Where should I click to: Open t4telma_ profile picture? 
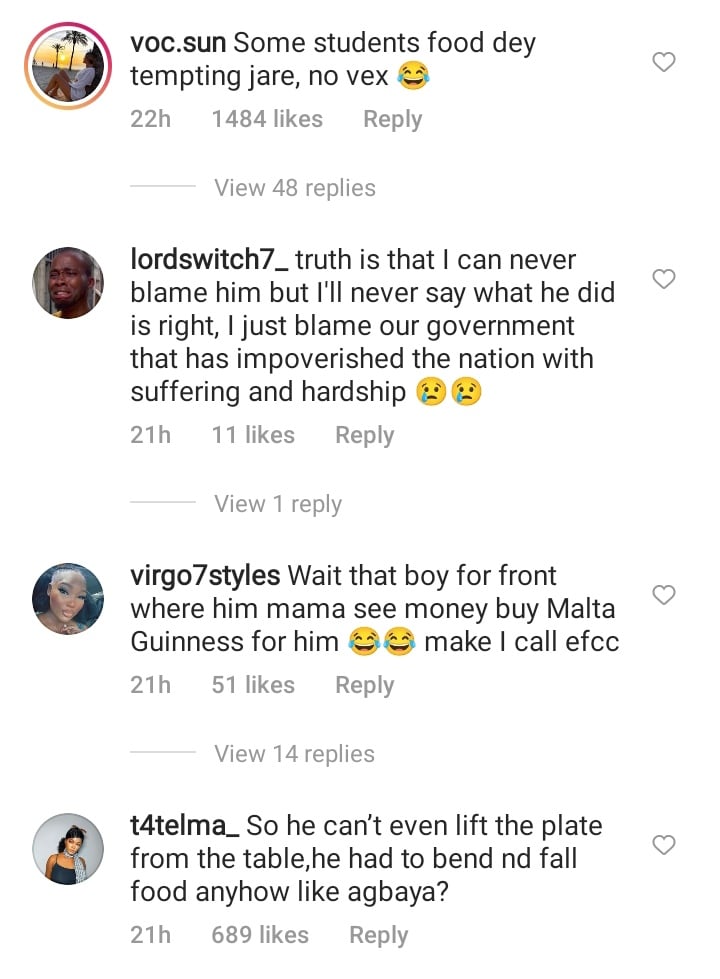pos(69,849)
